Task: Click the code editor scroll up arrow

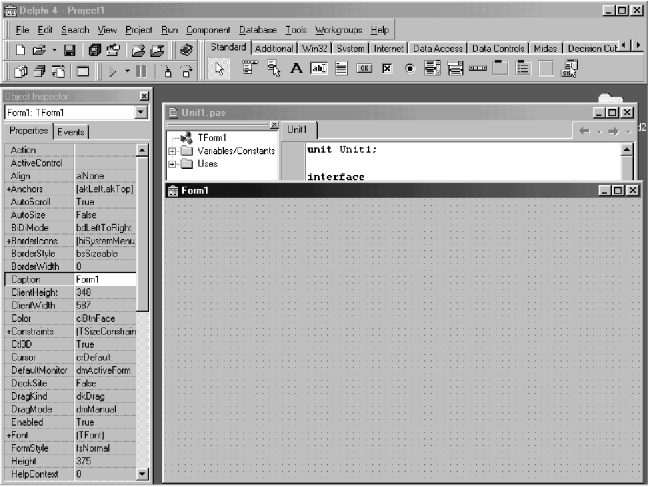Action: click(627, 149)
